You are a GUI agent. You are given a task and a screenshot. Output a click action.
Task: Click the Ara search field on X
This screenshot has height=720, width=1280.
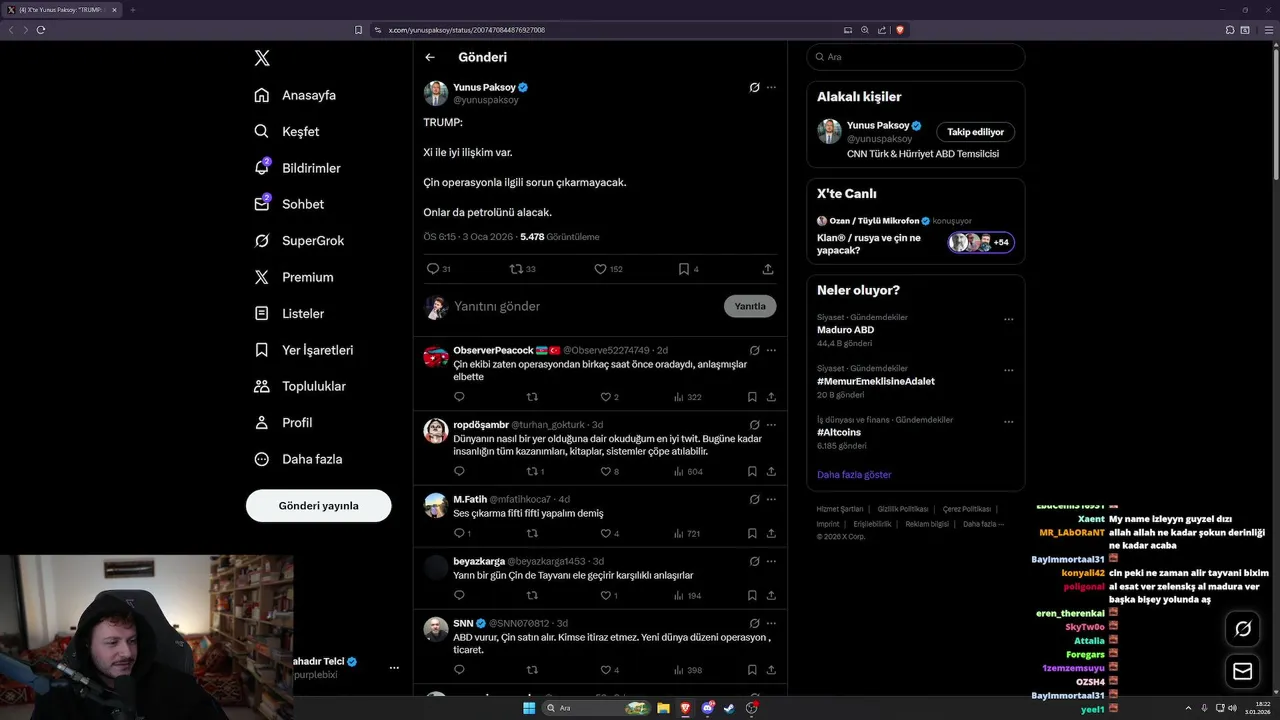pyautogui.click(x=916, y=57)
